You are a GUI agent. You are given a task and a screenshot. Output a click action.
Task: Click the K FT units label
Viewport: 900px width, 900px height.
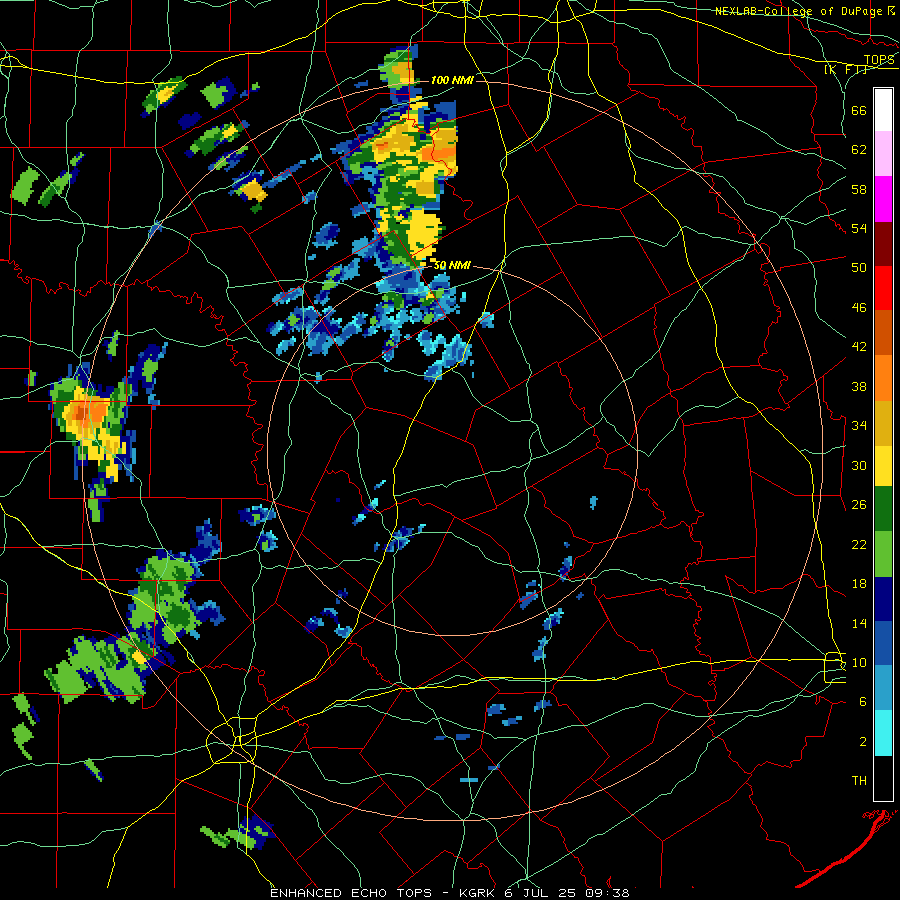(x=845, y=69)
